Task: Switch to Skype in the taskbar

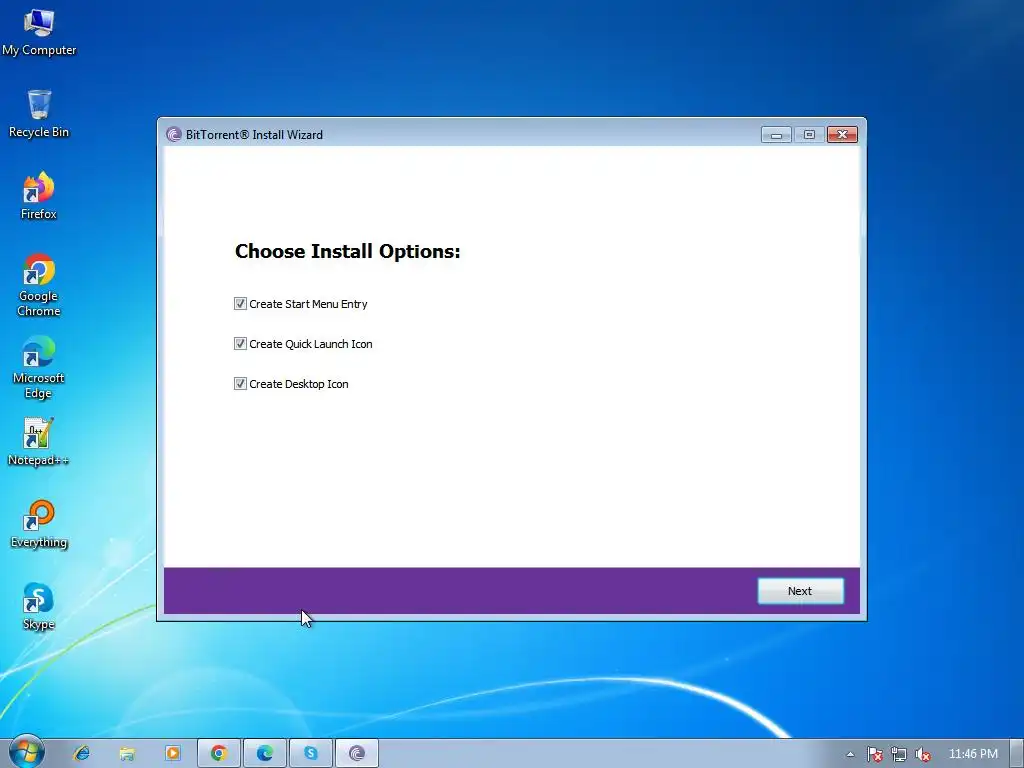Action: 311,753
